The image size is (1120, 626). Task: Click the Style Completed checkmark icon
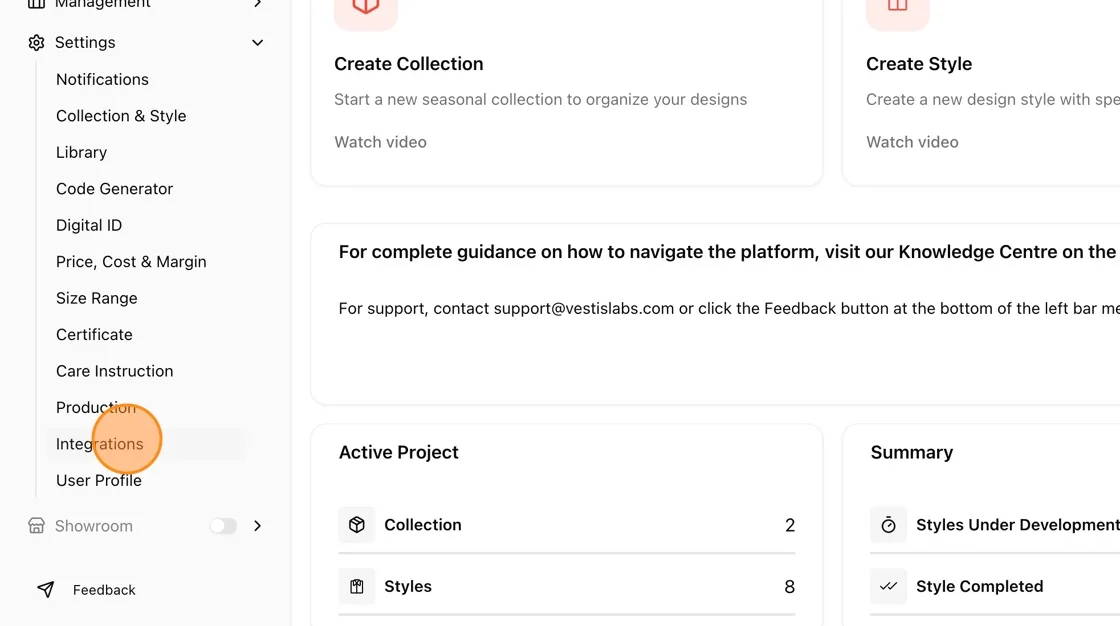point(889,587)
